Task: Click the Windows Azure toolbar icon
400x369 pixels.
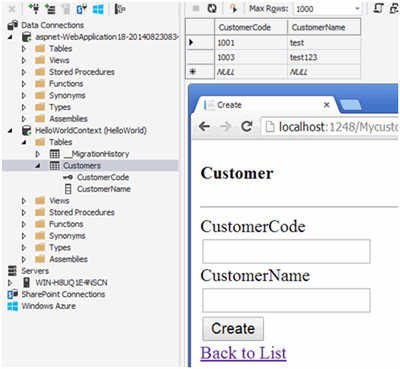Action: tap(98, 9)
